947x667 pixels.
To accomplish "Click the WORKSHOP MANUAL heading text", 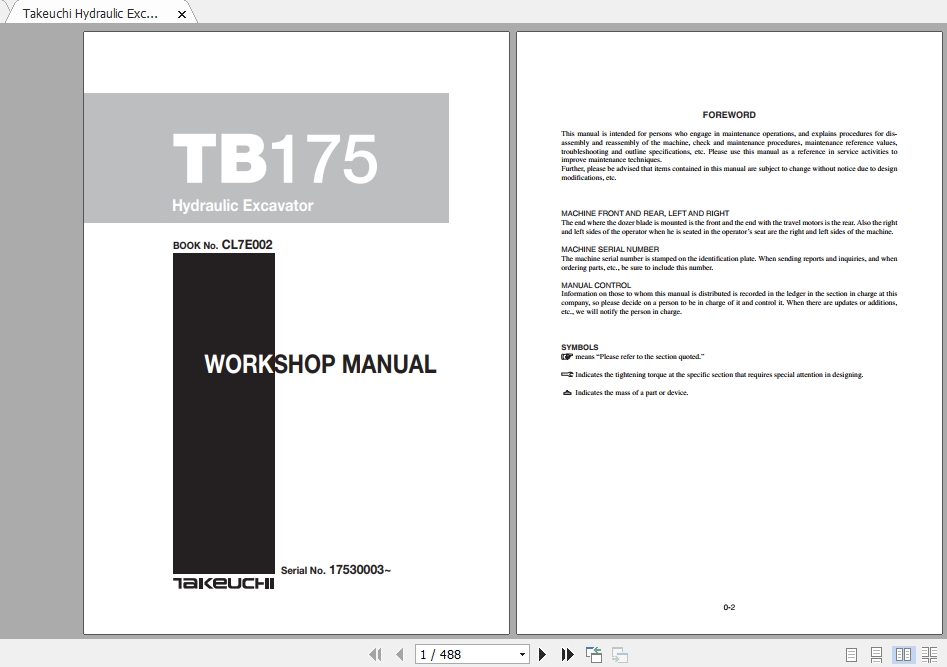I will tap(320, 364).
